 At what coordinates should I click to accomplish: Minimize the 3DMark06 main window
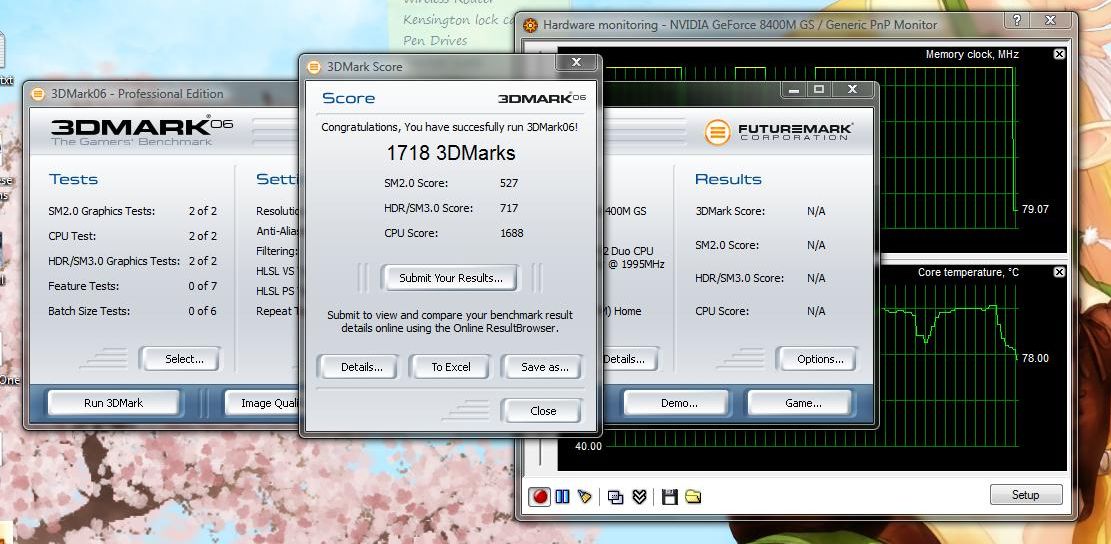pyautogui.click(x=794, y=90)
